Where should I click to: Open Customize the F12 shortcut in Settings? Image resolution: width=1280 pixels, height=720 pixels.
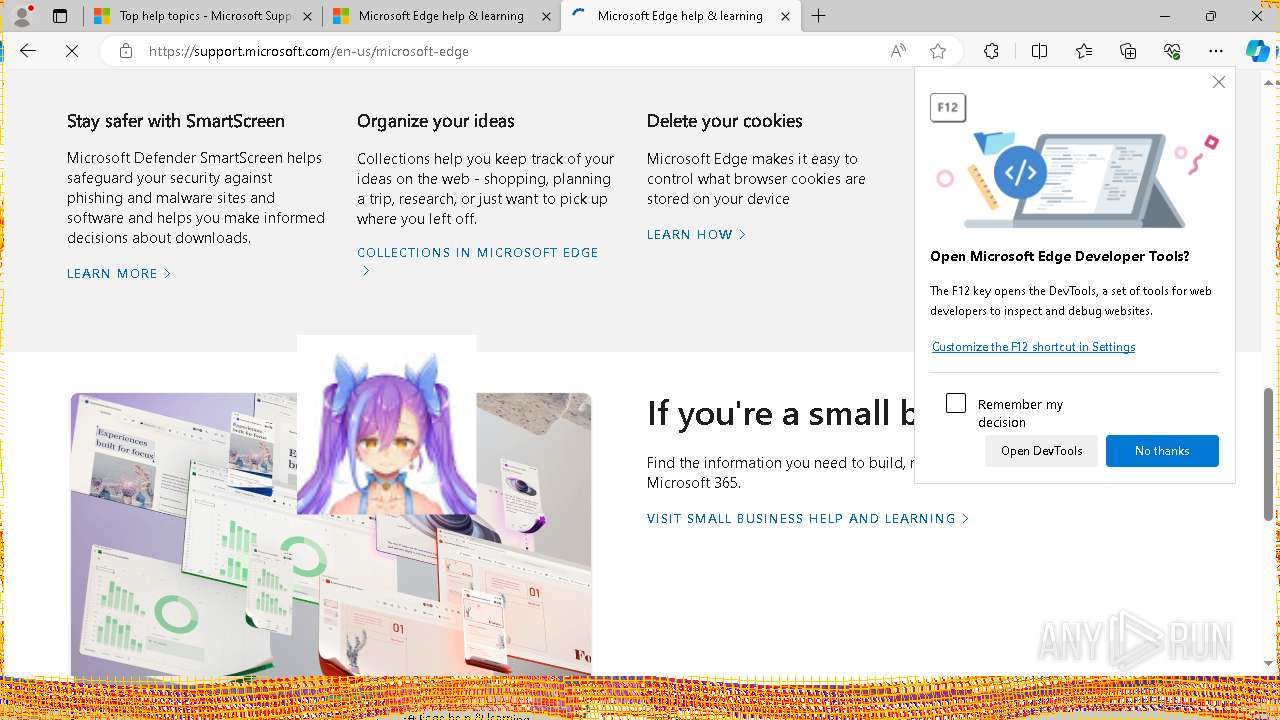tap(1033, 347)
